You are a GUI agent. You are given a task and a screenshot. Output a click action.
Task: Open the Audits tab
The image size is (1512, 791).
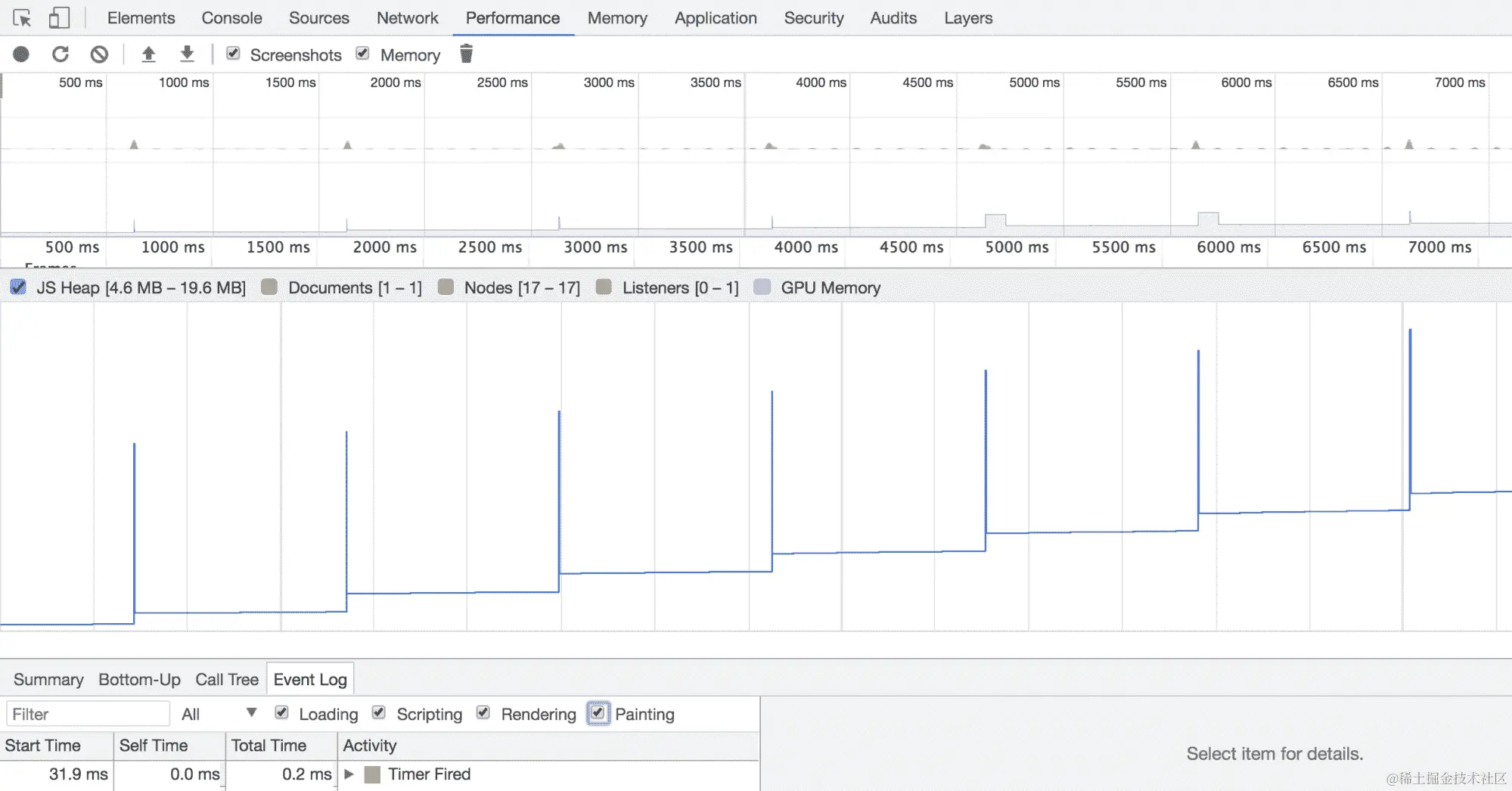pos(893,18)
